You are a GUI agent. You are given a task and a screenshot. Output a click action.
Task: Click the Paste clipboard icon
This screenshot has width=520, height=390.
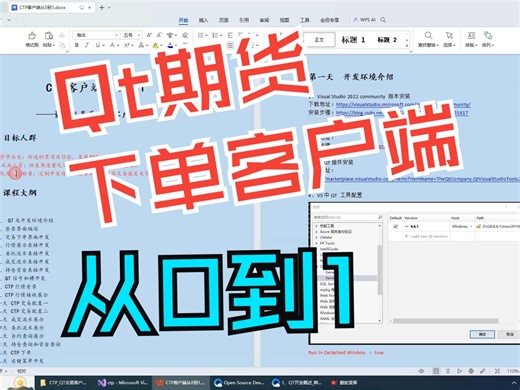(49, 36)
